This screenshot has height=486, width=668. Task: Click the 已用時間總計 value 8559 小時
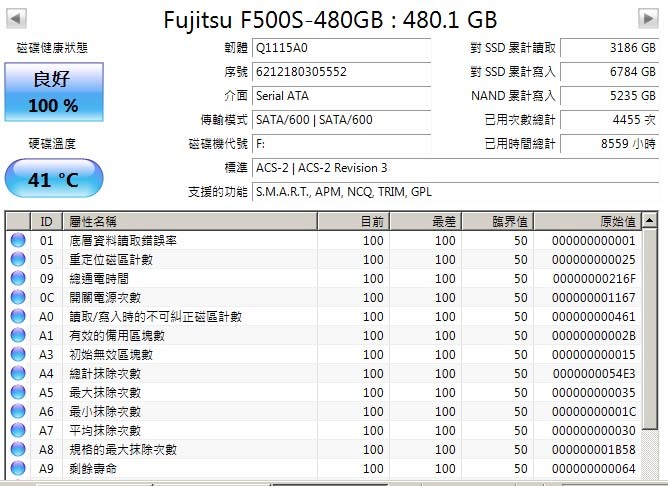click(609, 144)
